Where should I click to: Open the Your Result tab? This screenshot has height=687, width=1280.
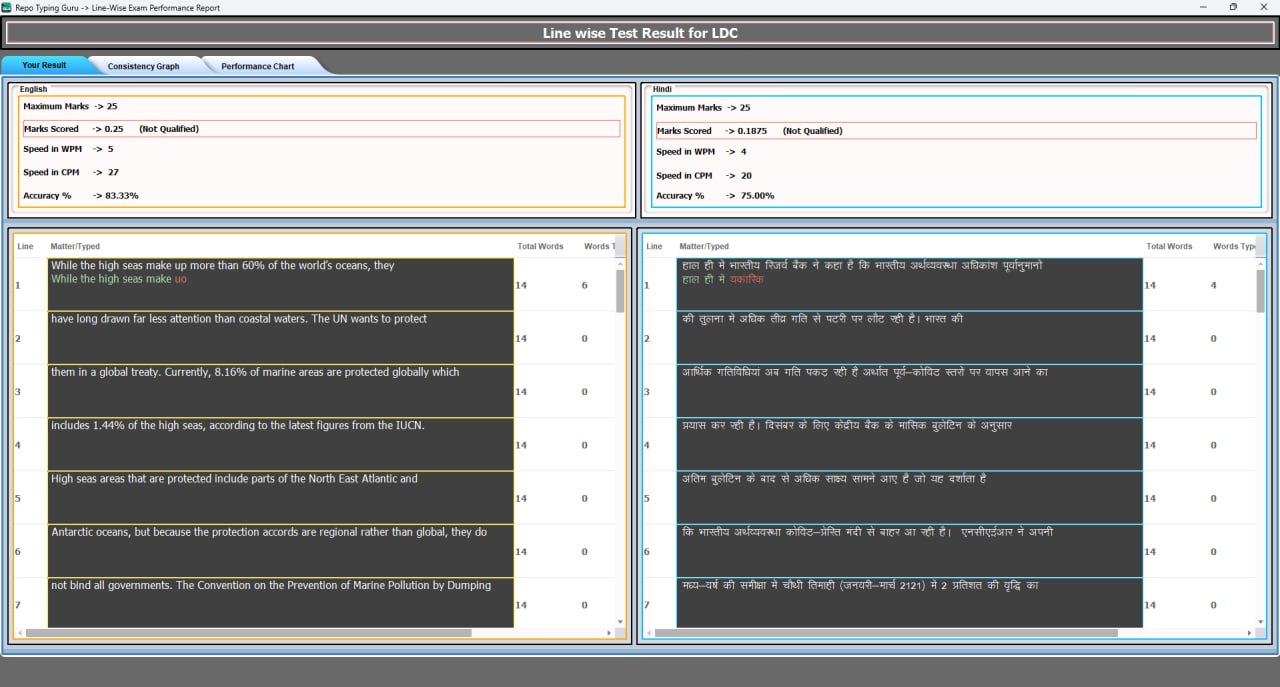[44, 65]
